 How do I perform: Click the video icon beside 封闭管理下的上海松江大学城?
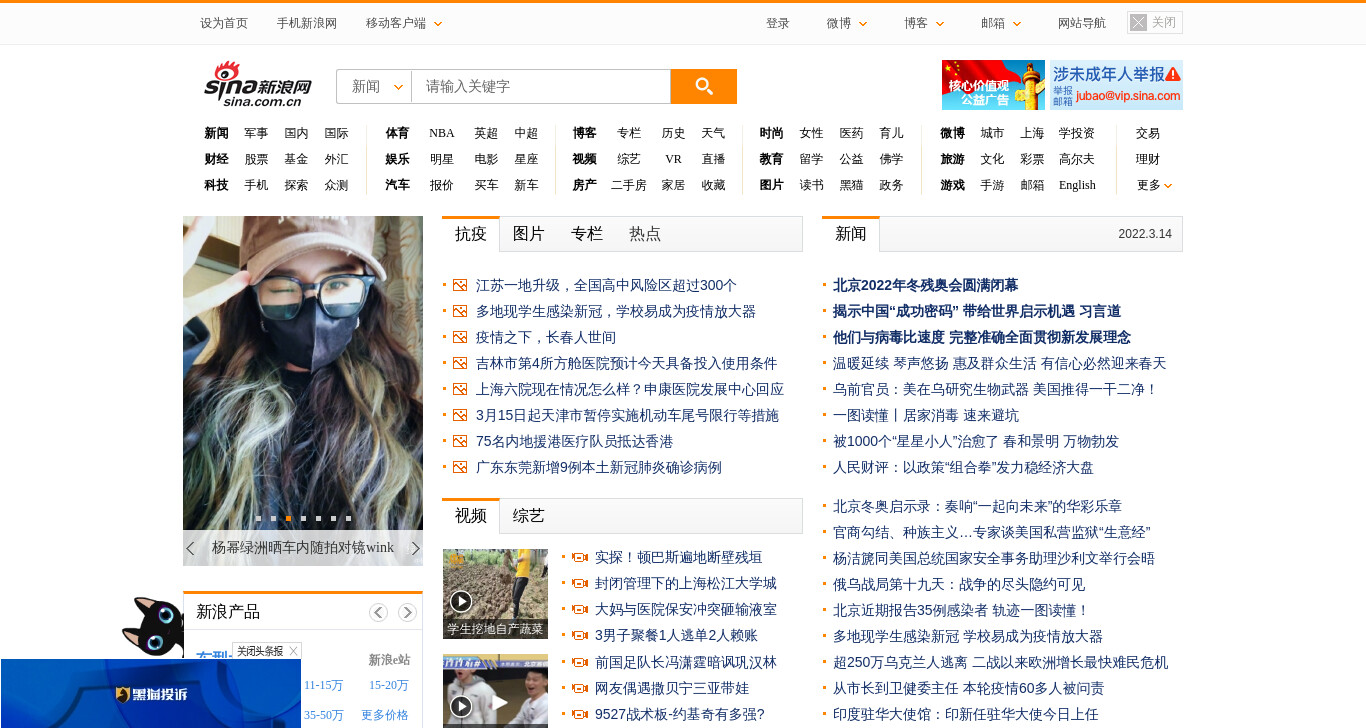coord(579,583)
